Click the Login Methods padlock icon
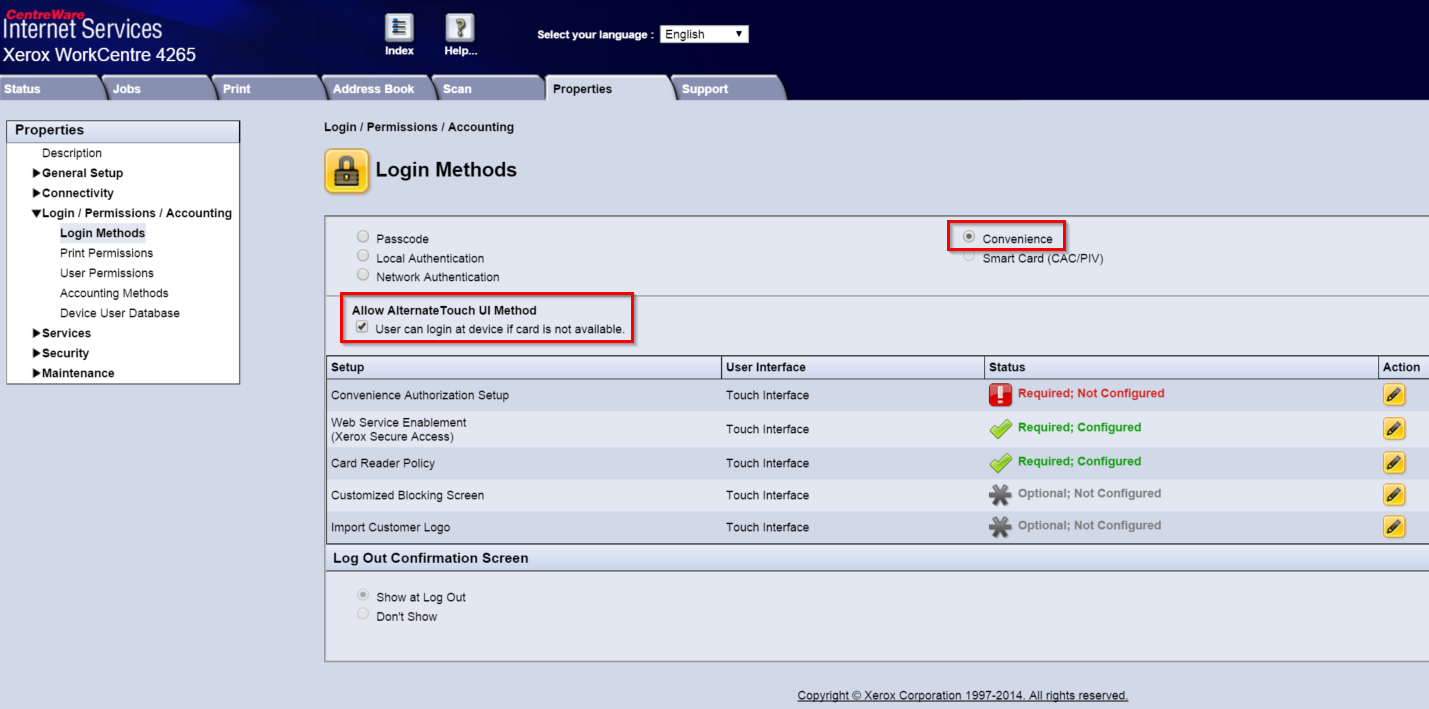The height and width of the screenshot is (709, 1429). click(x=347, y=171)
